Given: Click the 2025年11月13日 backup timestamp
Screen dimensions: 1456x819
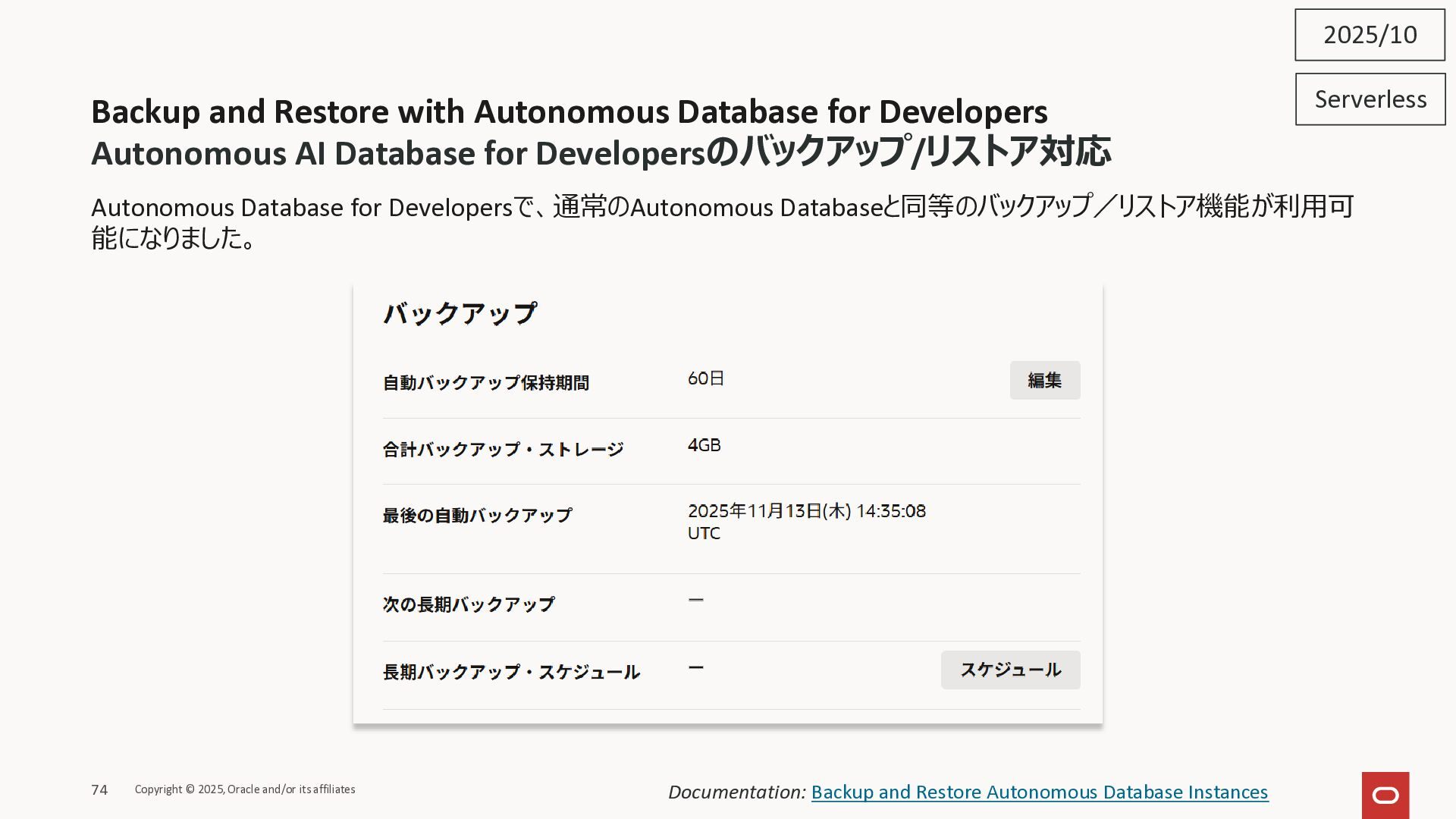Looking at the screenshot, I should tap(805, 512).
